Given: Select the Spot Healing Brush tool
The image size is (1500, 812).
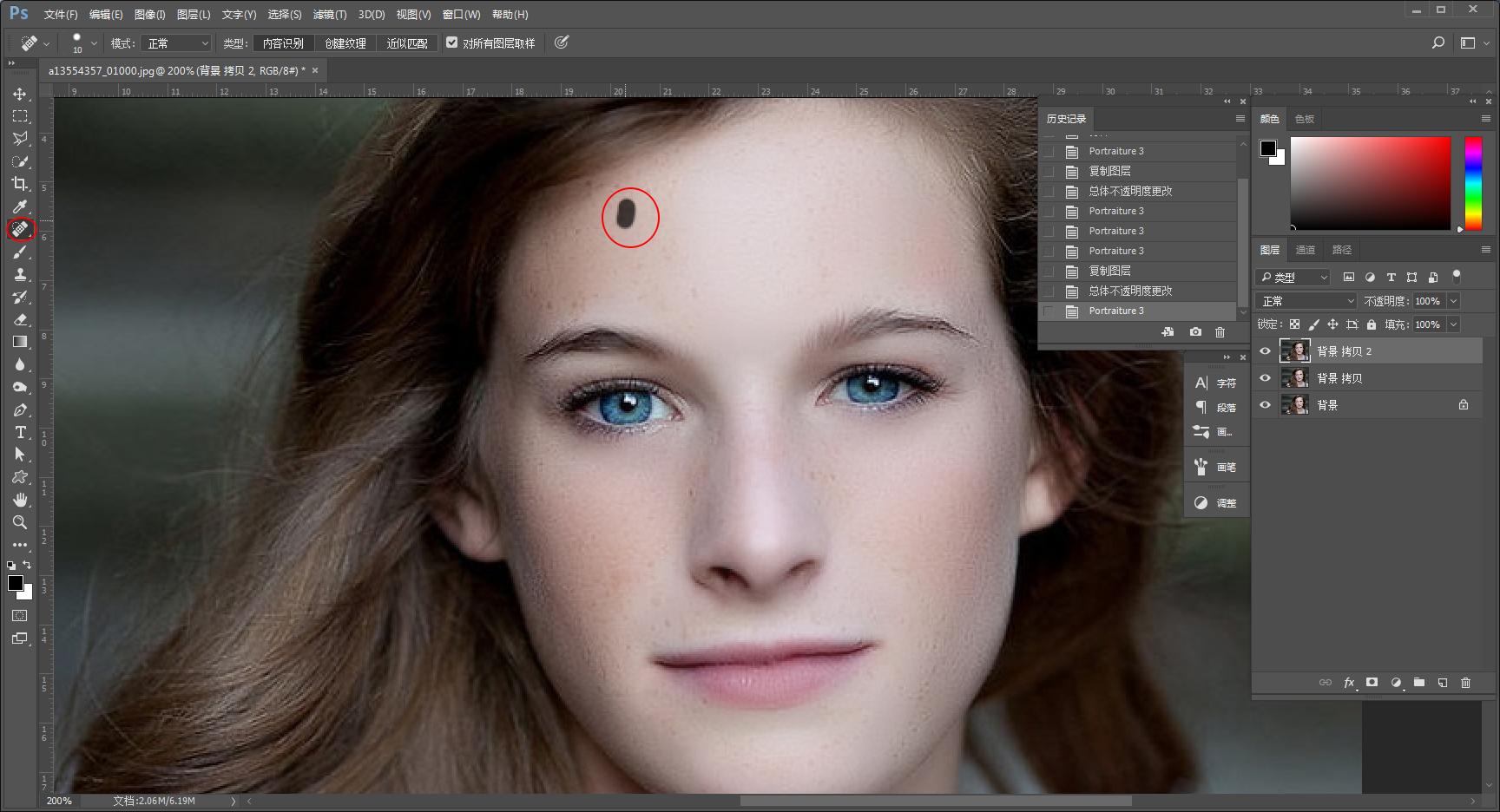Looking at the screenshot, I should point(20,229).
